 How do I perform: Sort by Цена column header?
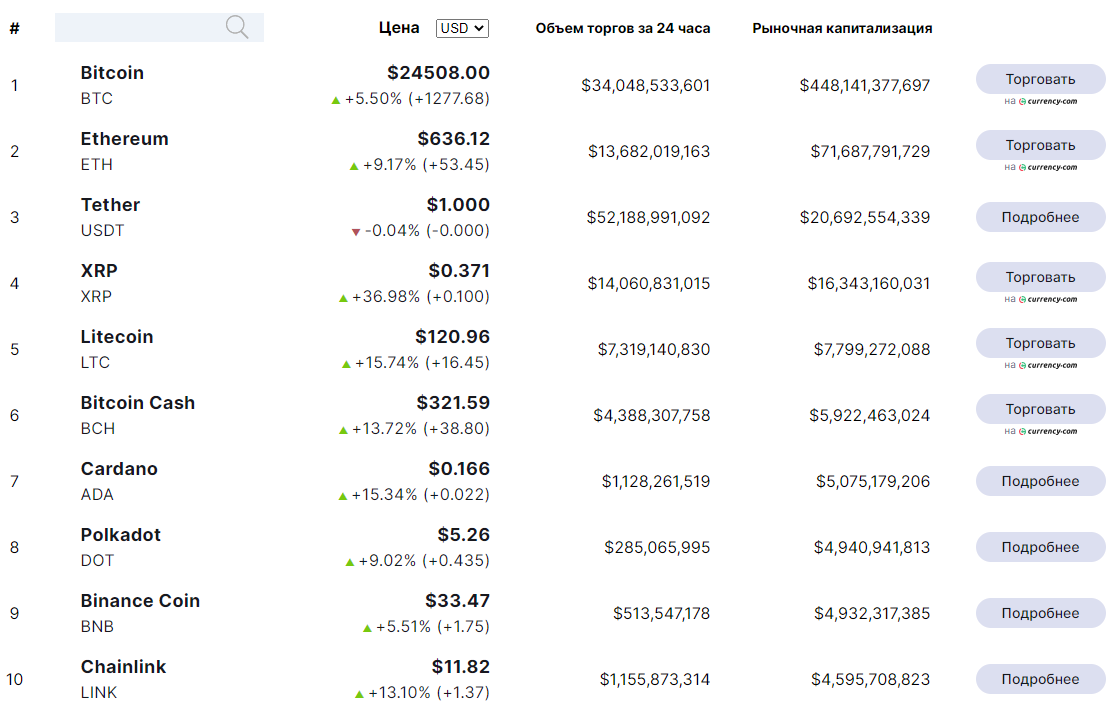pos(399,28)
